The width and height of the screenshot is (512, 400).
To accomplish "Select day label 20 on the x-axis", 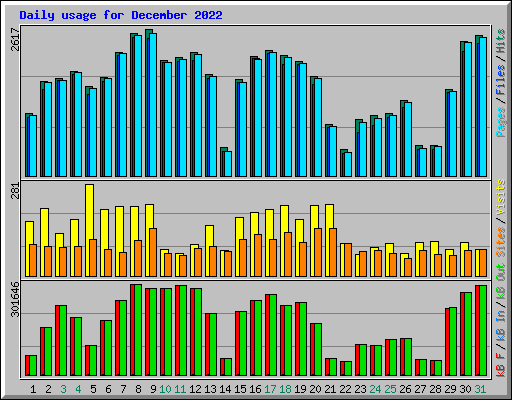I will [315, 389].
